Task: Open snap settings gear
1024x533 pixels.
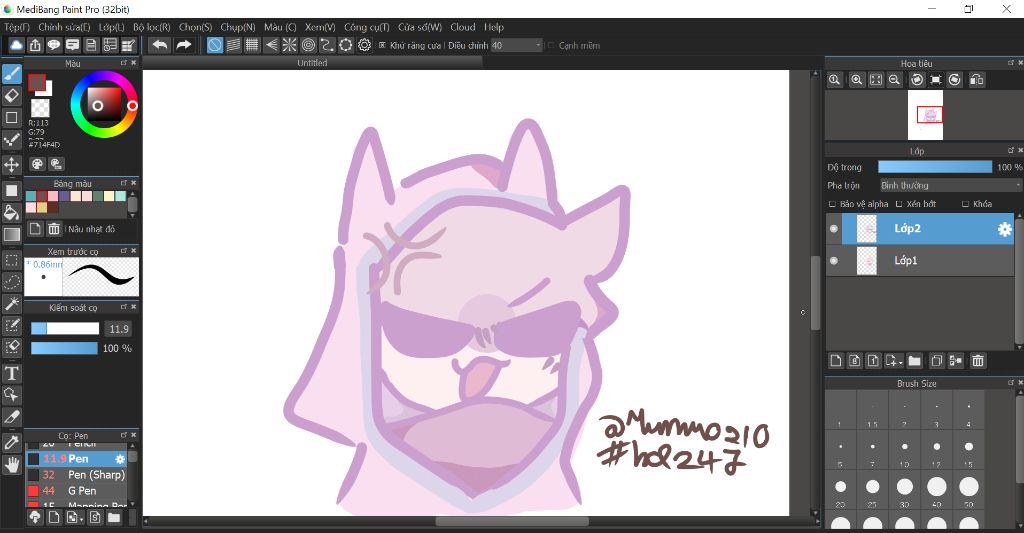Action: click(x=364, y=45)
